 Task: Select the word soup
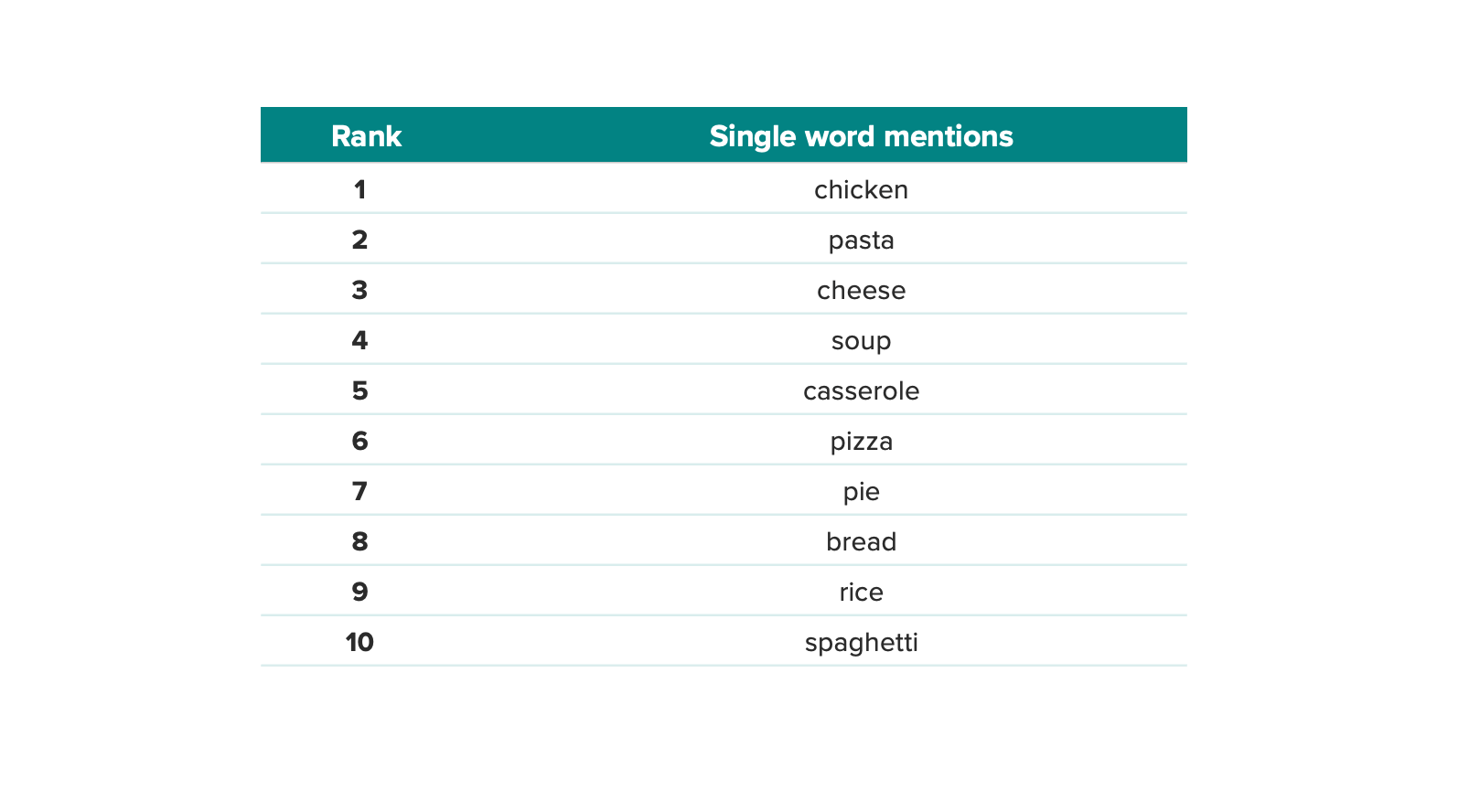tap(861, 341)
